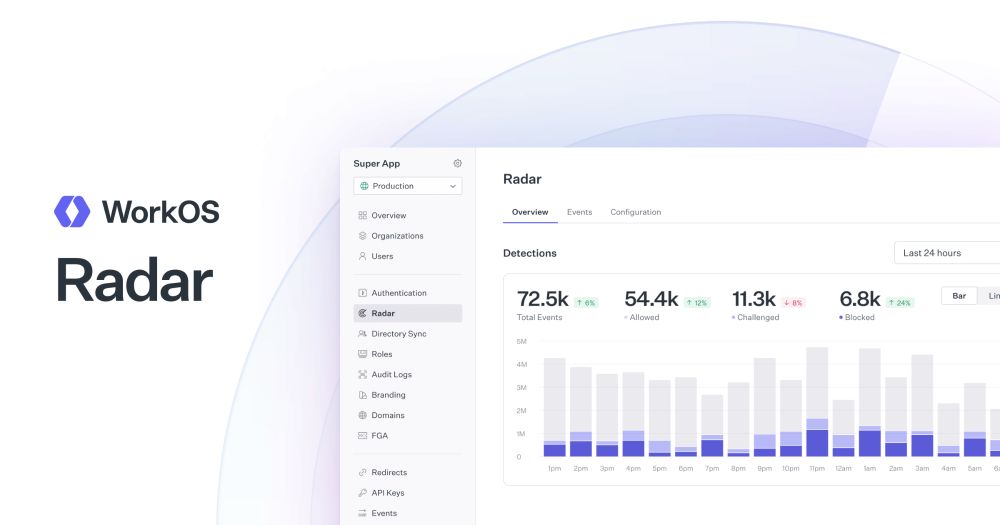Select the Bar chart view toggle
Screen dimensions: 1000x525
(959, 296)
